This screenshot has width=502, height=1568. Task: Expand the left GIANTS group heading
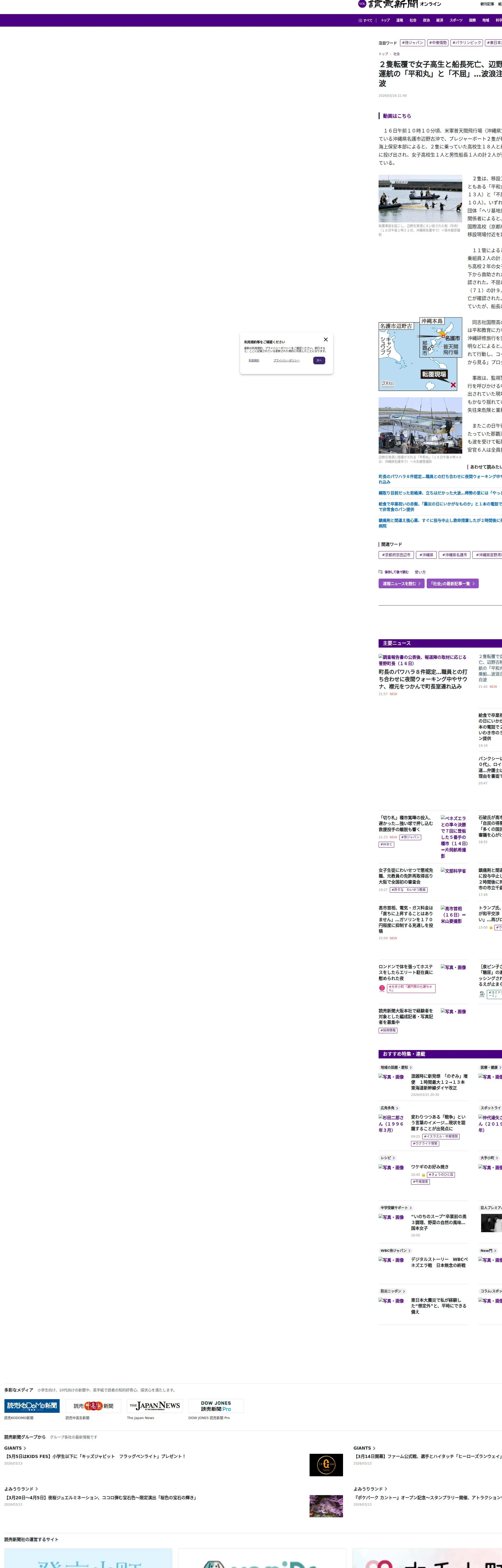pos(15,1448)
